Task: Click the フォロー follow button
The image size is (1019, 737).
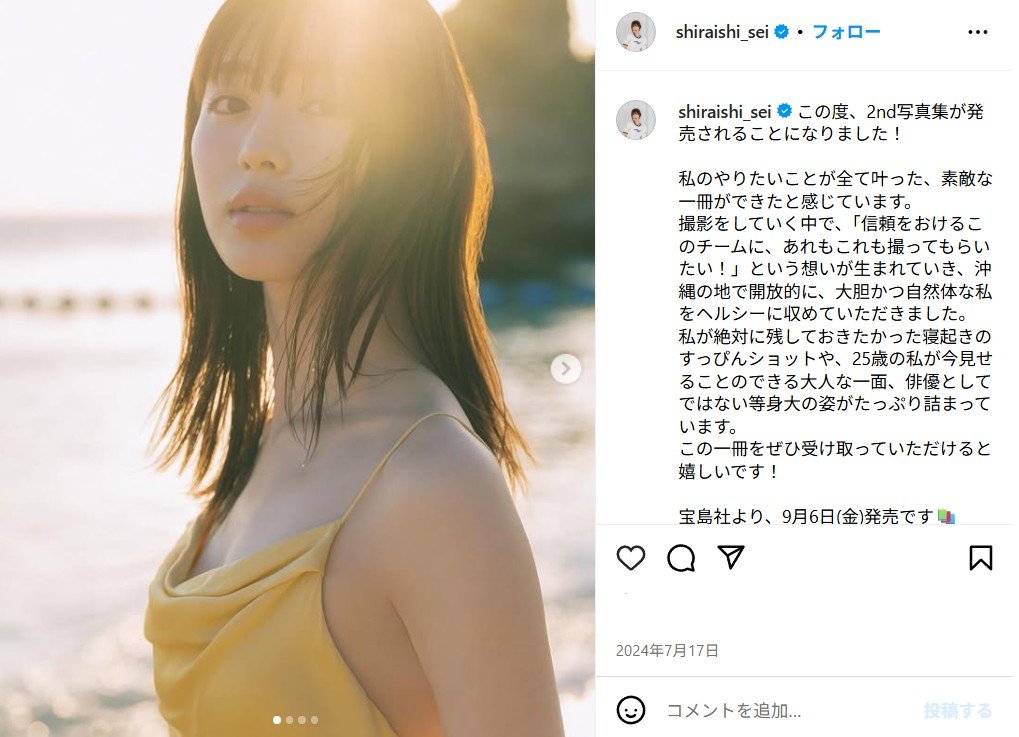Action: pos(846,32)
